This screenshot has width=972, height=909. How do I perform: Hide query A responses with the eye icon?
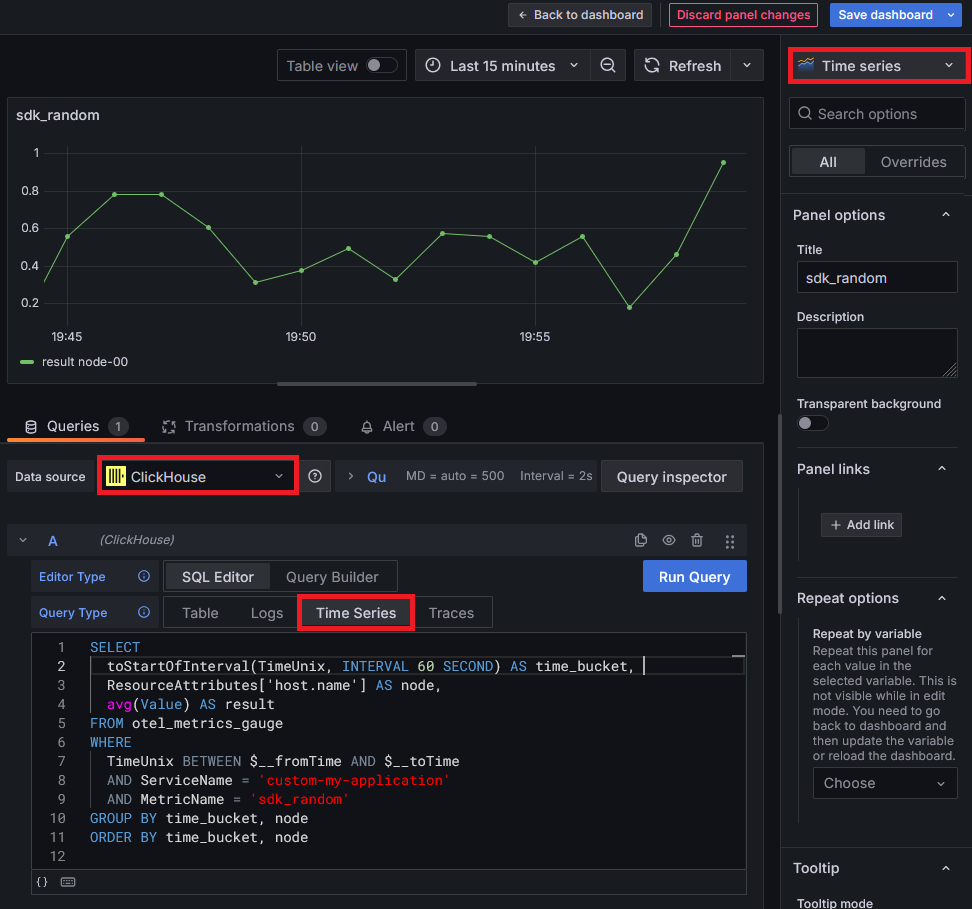coord(668,540)
